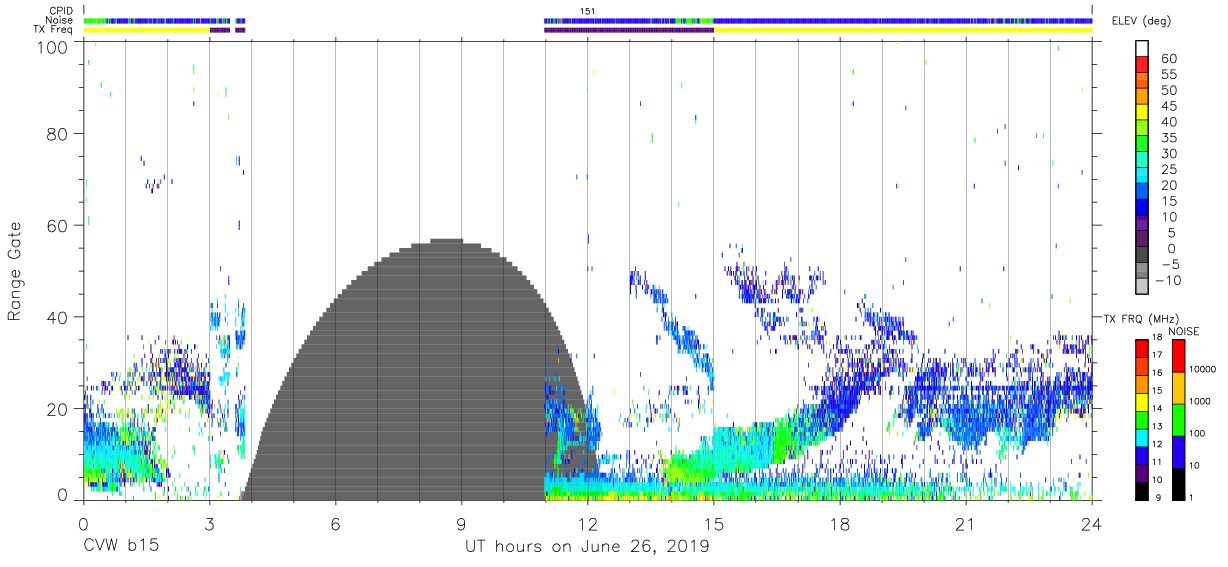The width and height of the screenshot is (1228, 567).
Task: Click the NOISE legend title
Action: coord(1184,331)
